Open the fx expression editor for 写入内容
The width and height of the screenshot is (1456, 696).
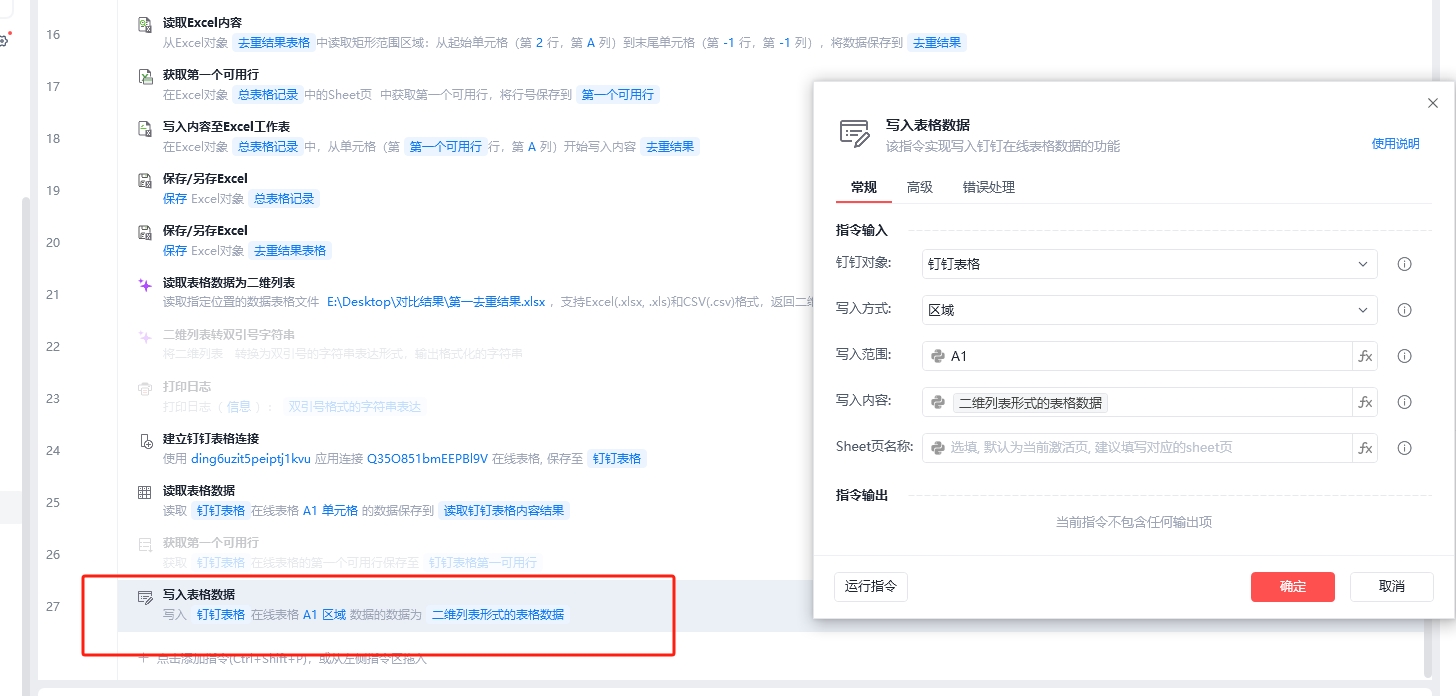pyautogui.click(x=1365, y=402)
